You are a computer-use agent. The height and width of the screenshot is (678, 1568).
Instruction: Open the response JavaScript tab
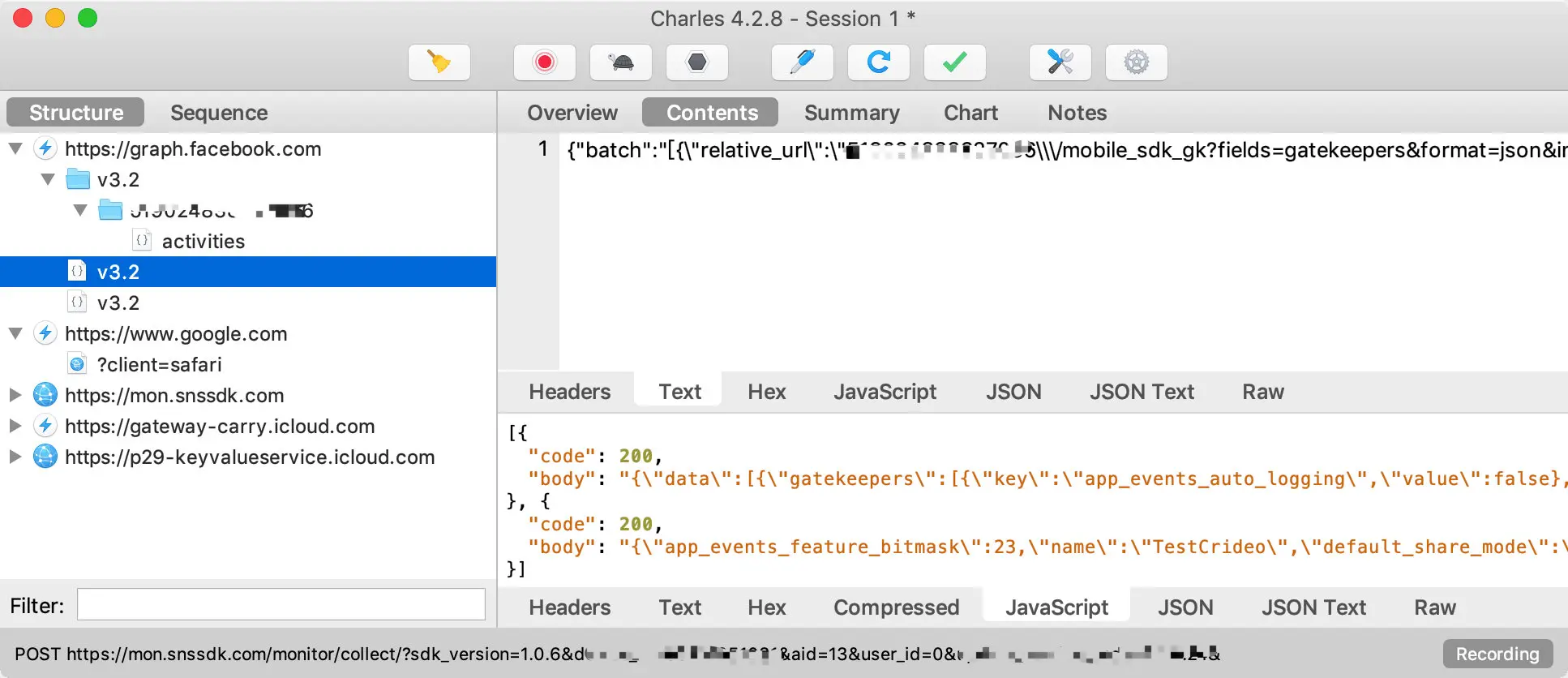[1056, 607]
